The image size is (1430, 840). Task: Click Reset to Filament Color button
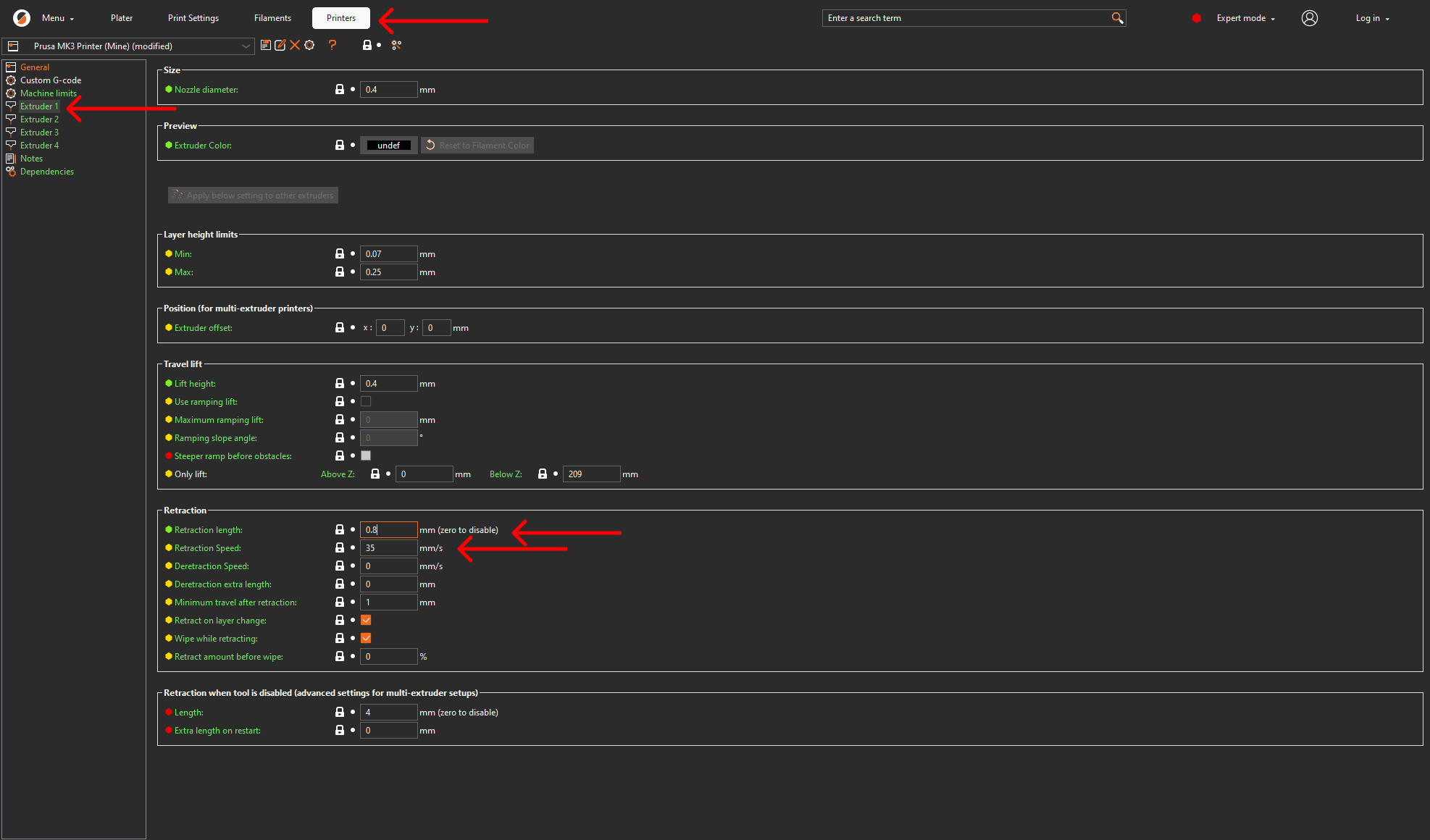click(x=477, y=145)
